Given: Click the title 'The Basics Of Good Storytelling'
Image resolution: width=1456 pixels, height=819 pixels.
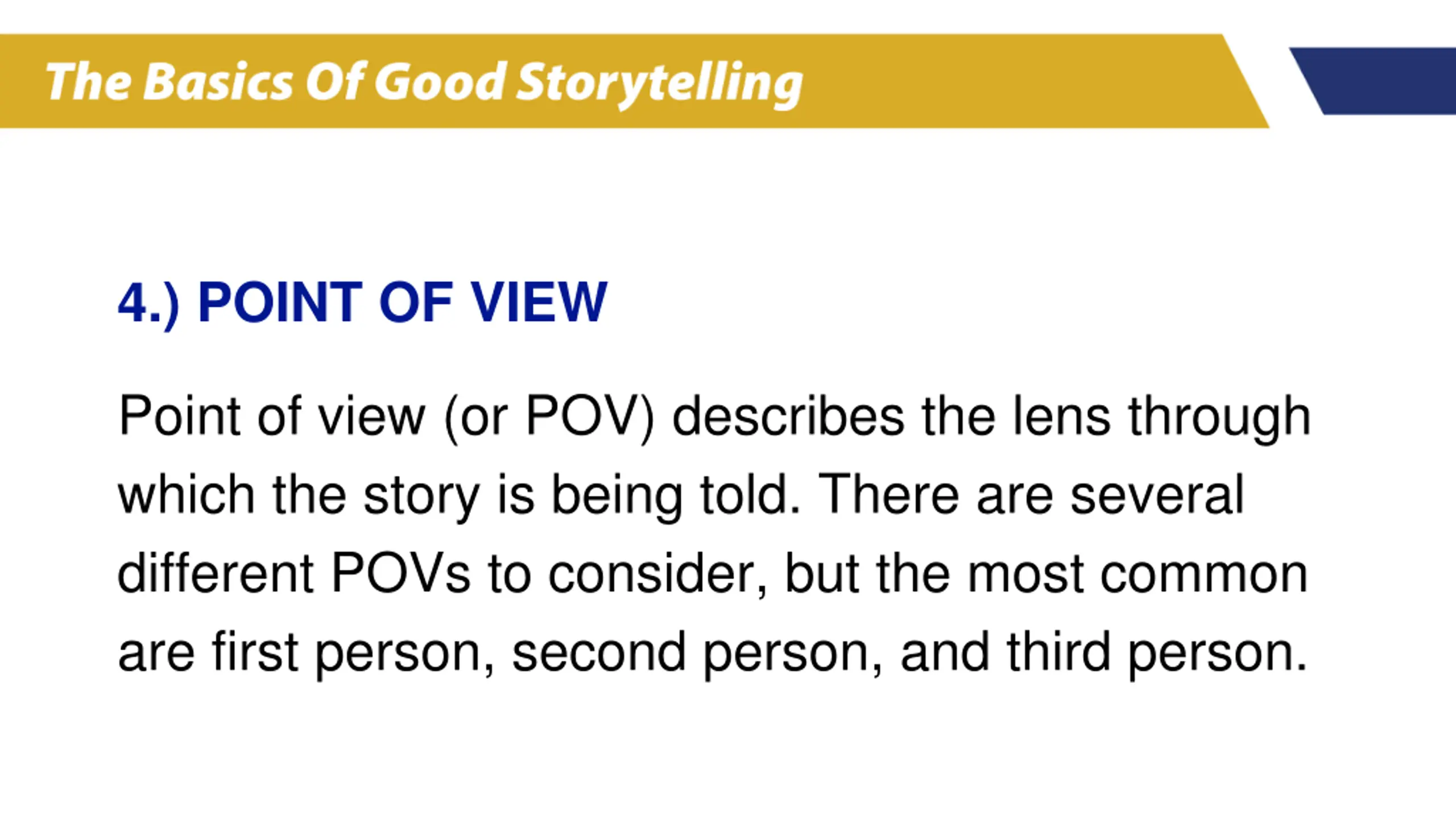Looking at the screenshot, I should 424,84.
